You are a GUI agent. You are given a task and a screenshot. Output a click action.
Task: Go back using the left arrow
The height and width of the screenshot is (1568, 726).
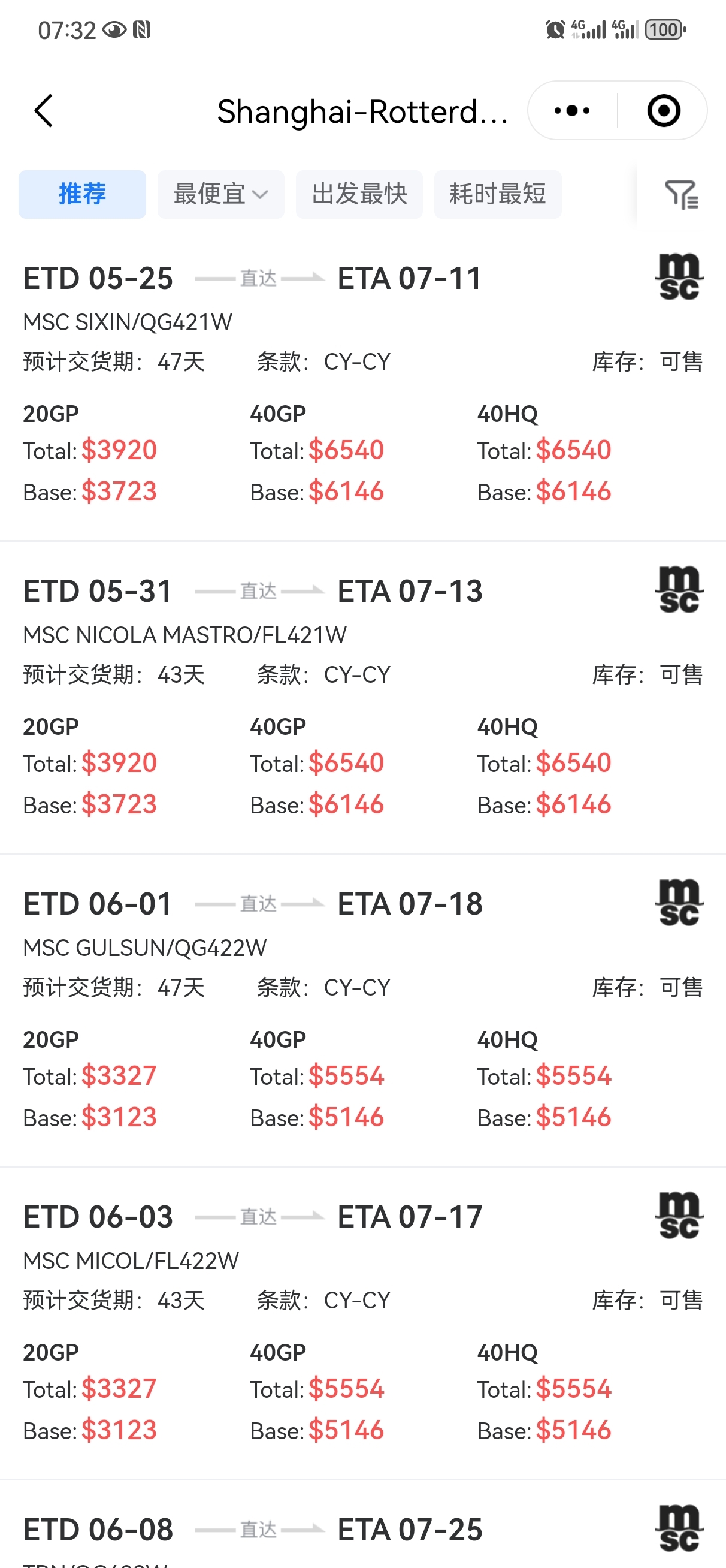tap(44, 111)
